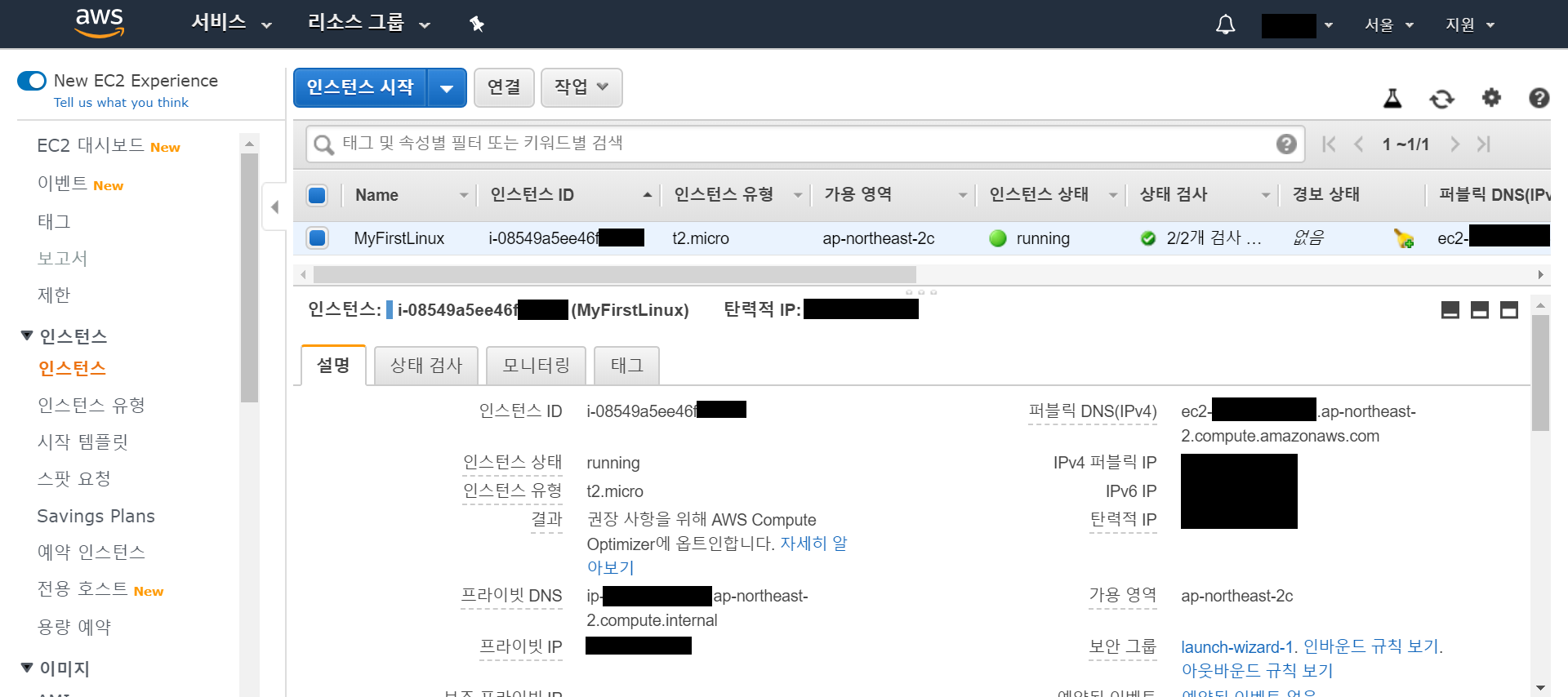Click the 인스턴스 시작 button
The width and height of the screenshot is (1568, 697).
[x=360, y=87]
